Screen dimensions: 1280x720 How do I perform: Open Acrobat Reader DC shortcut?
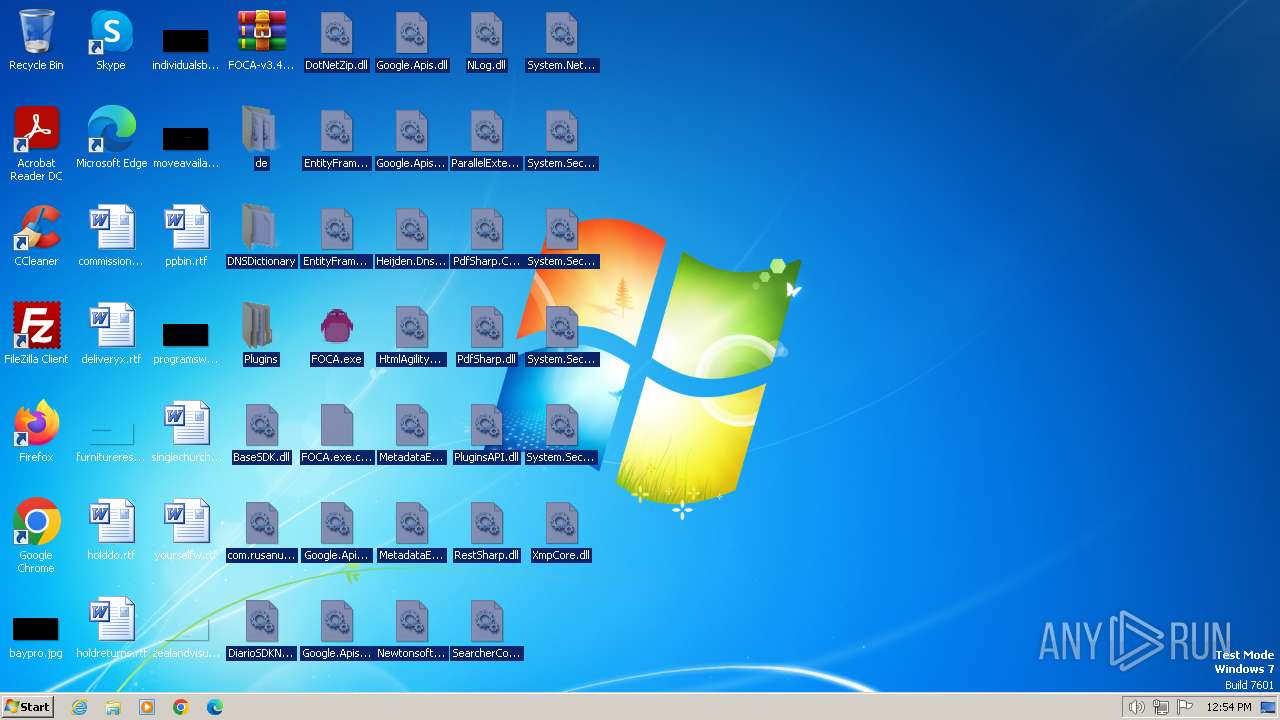tap(36, 144)
